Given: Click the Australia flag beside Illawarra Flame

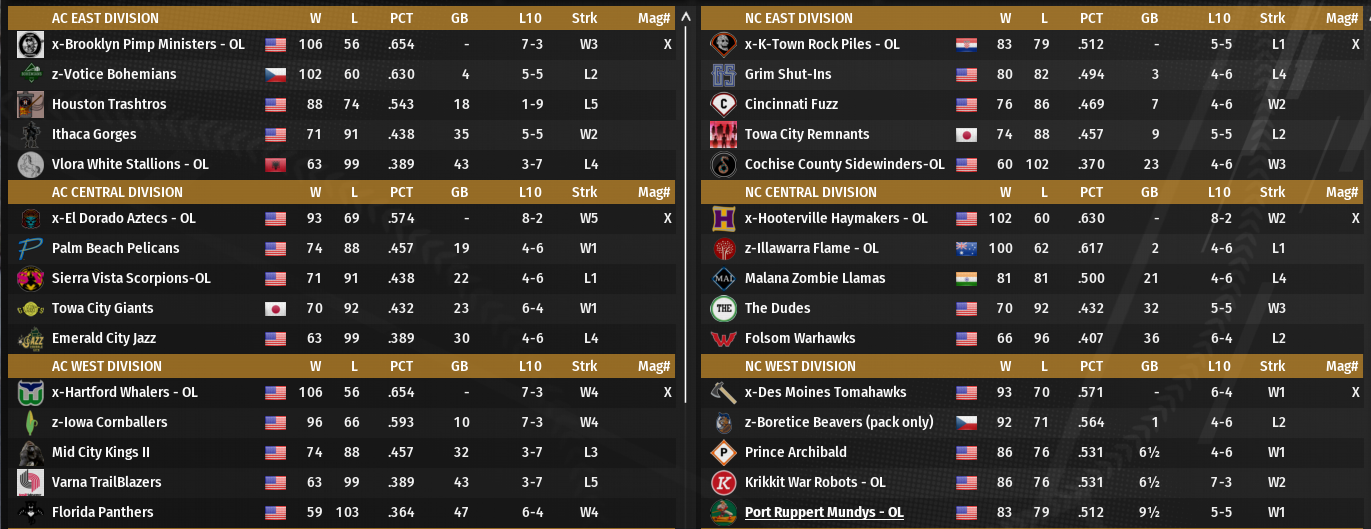Looking at the screenshot, I should [966, 249].
